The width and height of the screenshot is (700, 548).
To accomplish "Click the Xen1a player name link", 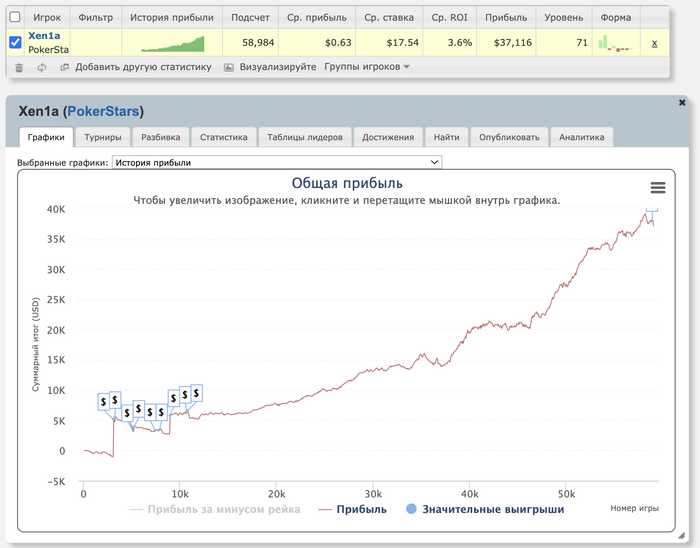I will click(x=44, y=36).
